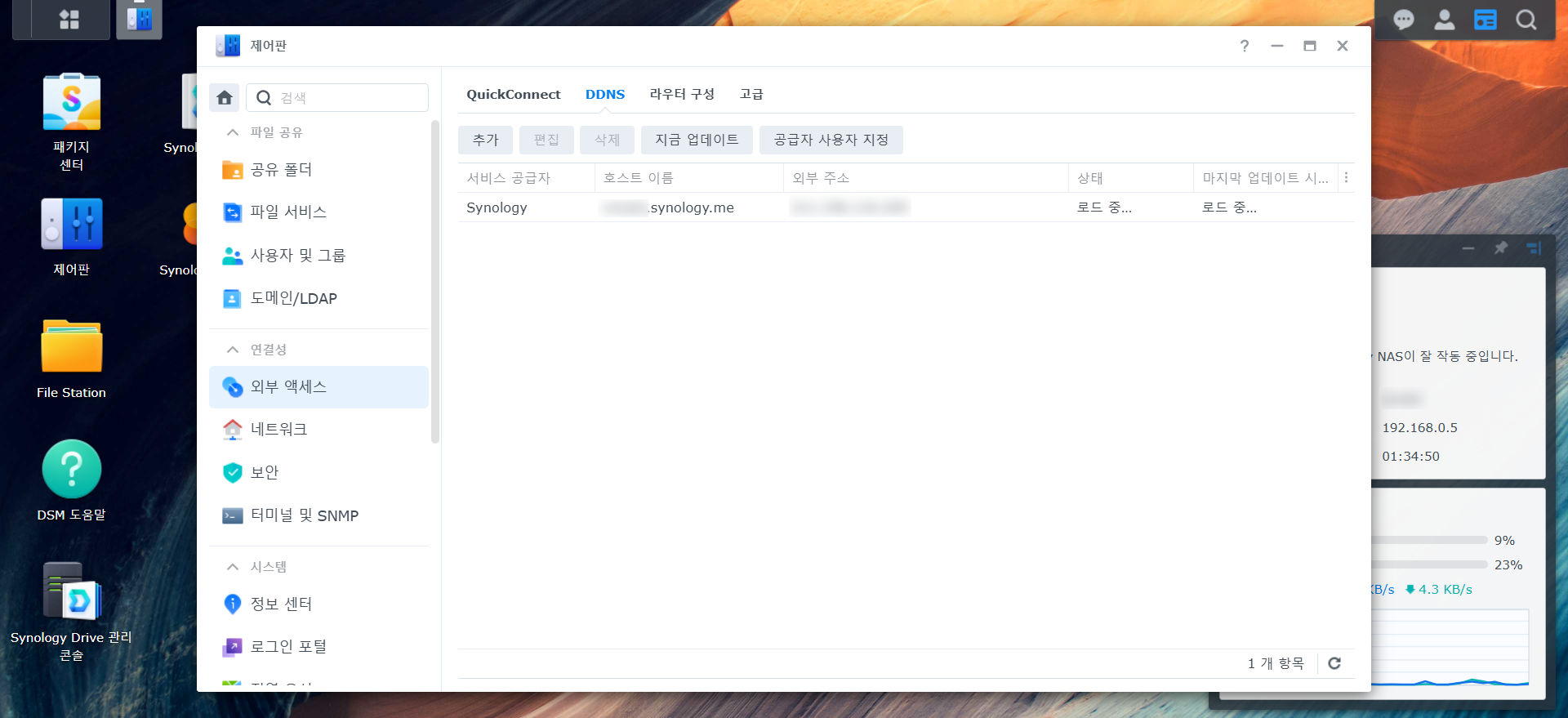This screenshot has height=718, width=1568.
Task: Open 보안 settings
Action: point(318,473)
